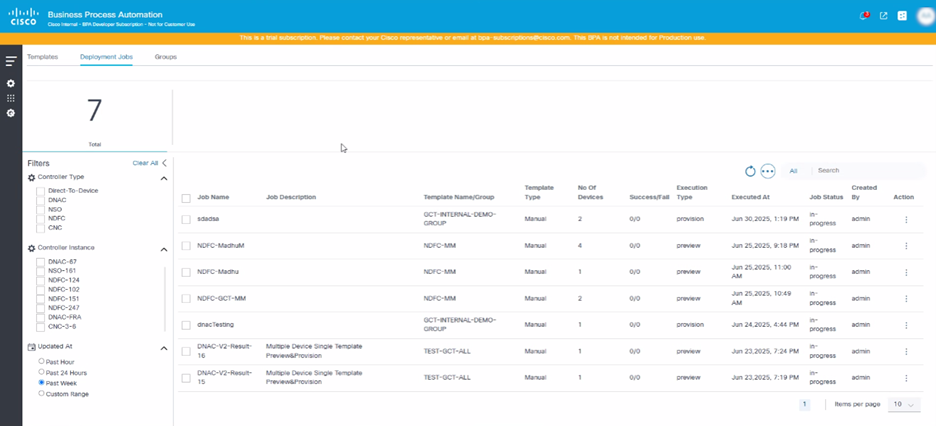Collapse the Updated At section
This screenshot has width=936, height=426.
click(164, 348)
